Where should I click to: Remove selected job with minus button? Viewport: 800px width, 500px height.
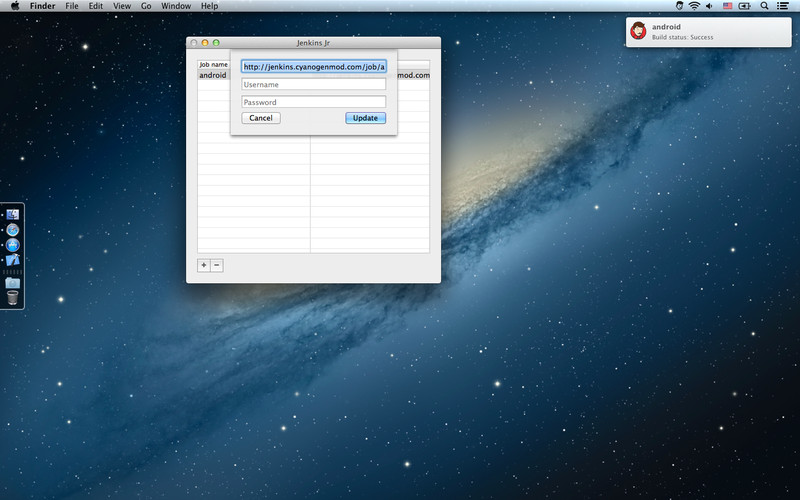(x=217, y=265)
